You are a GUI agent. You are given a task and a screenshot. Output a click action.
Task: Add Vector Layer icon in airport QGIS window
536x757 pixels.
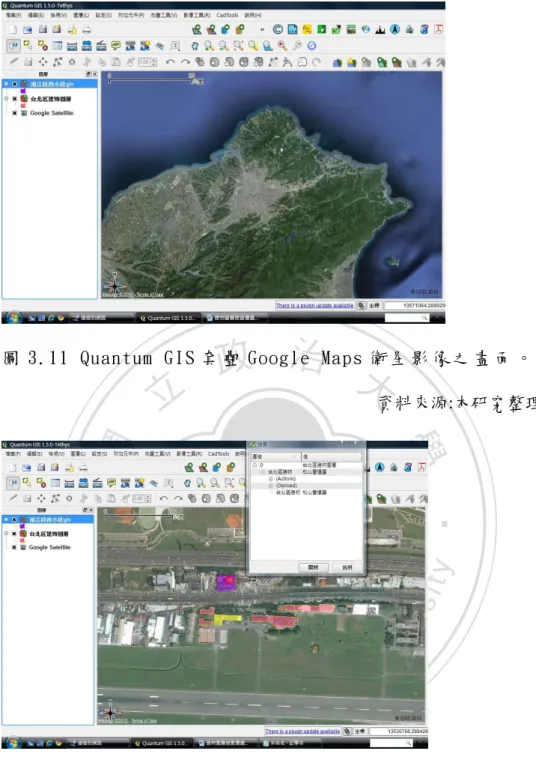point(189,467)
